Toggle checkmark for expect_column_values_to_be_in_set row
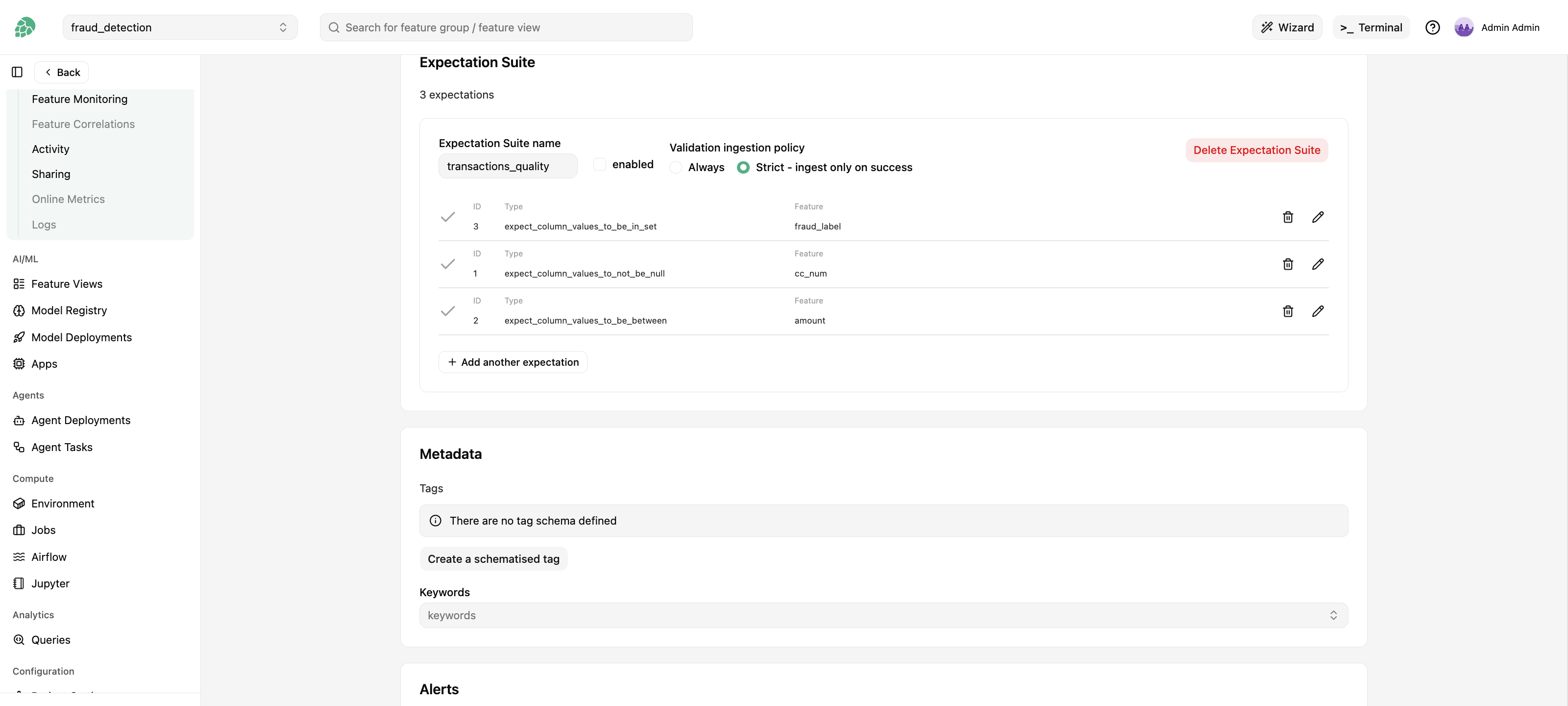 pyautogui.click(x=448, y=217)
